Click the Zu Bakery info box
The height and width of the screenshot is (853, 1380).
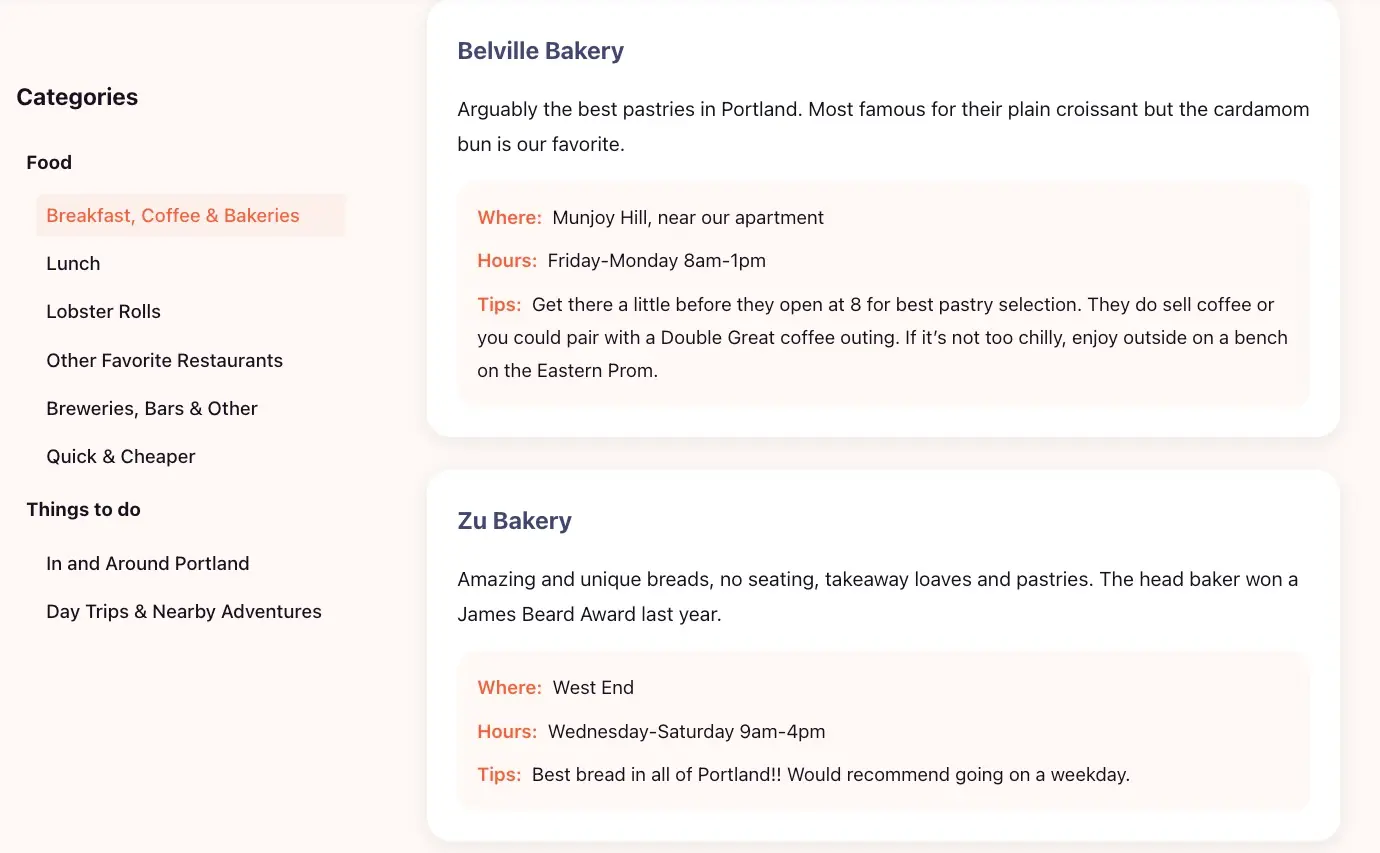[x=883, y=731]
